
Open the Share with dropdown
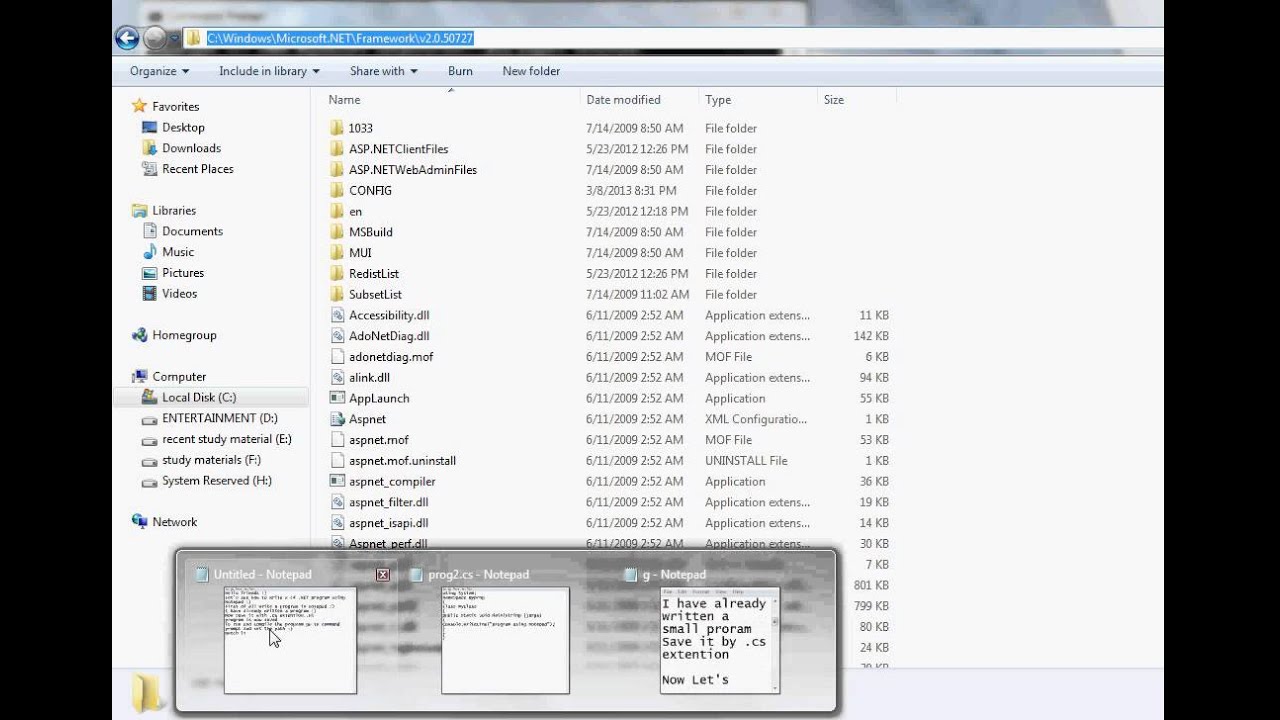tap(383, 71)
